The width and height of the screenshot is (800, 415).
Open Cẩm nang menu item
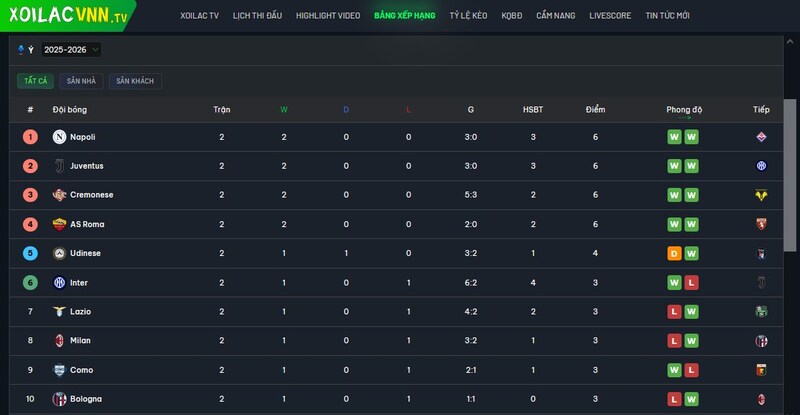pos(556,16)
